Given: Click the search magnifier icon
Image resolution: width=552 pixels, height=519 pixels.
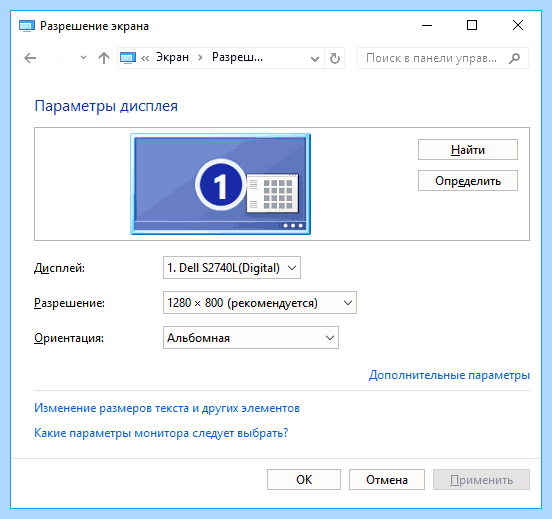Looking at the screenshot, I should 514,58.
